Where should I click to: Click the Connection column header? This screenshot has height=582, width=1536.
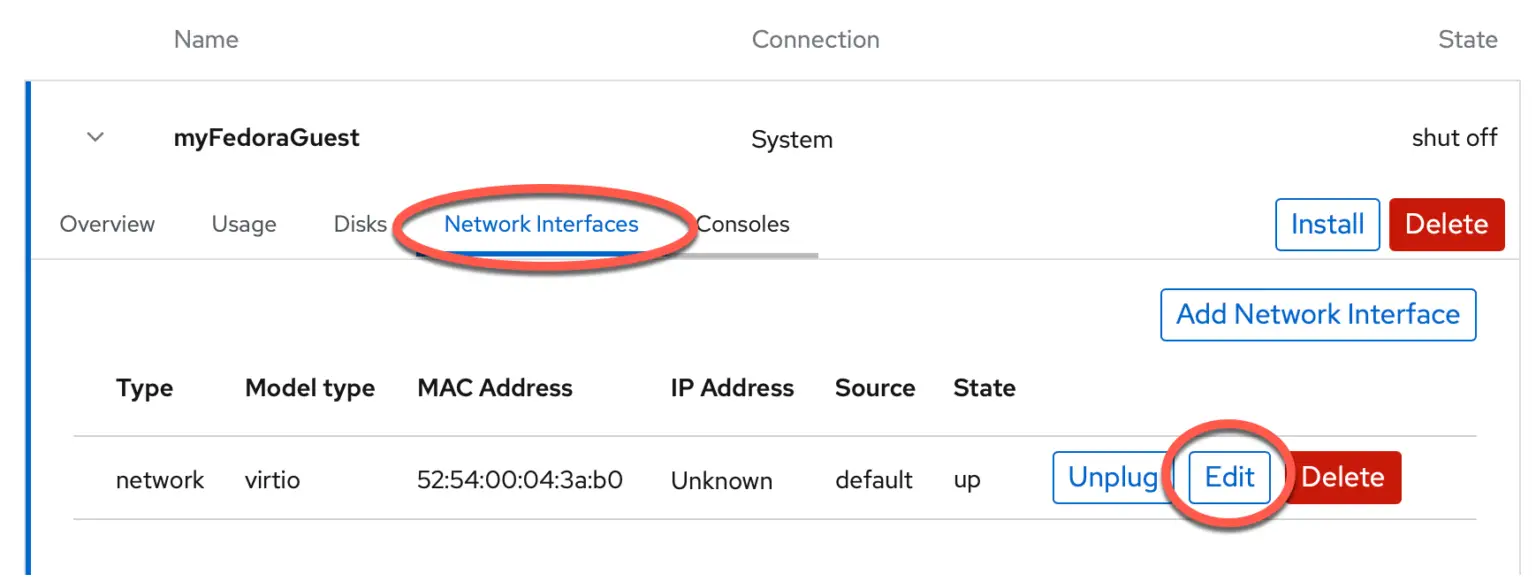click(x=815, y=40)
